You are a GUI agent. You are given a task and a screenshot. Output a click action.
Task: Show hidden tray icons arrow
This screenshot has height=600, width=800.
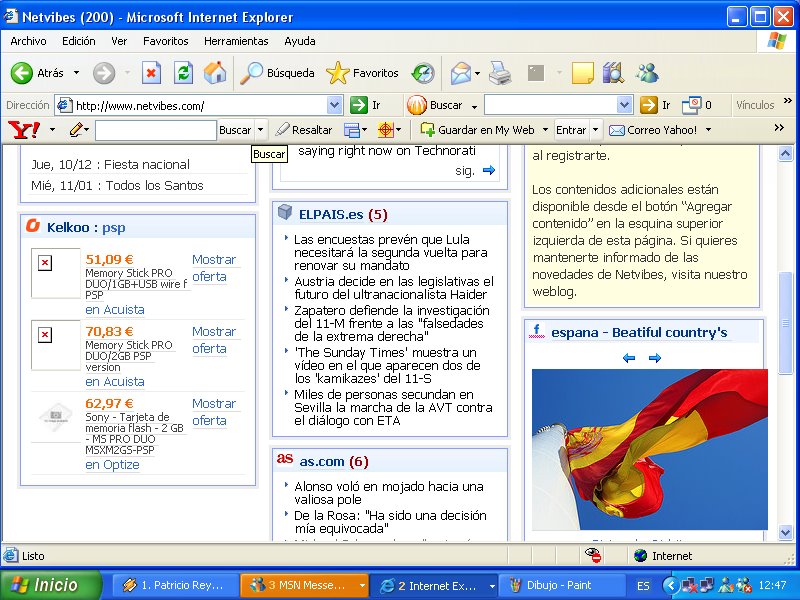(x=670, y=585)
